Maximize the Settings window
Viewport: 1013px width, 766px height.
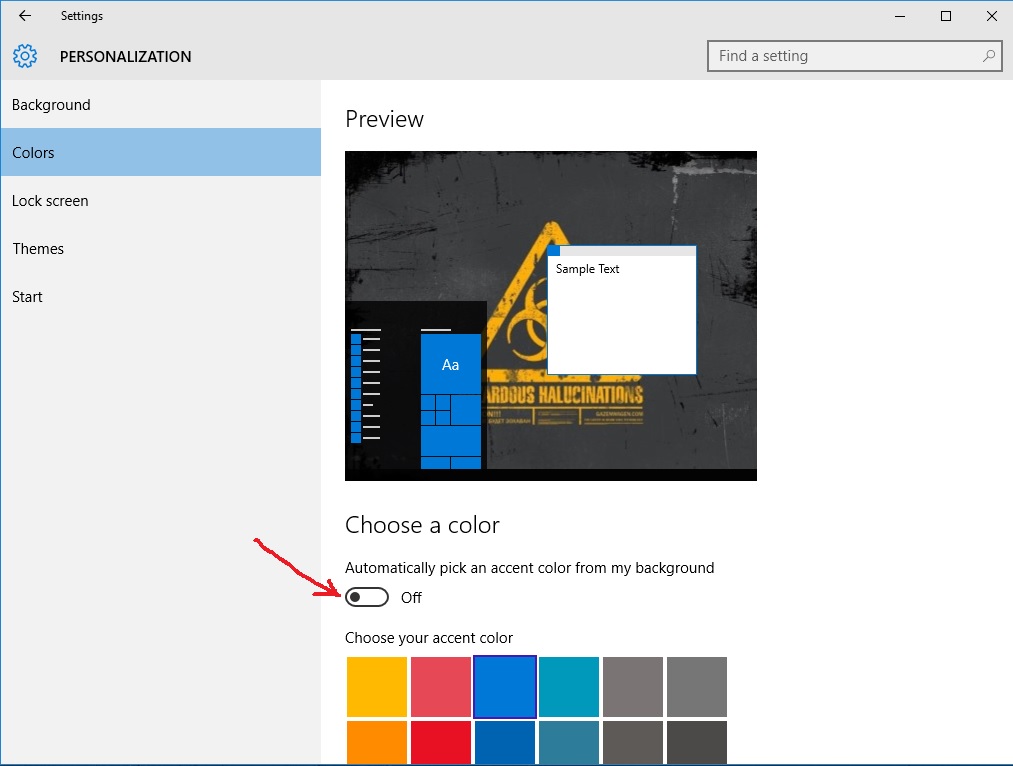[x=945, y=16]
